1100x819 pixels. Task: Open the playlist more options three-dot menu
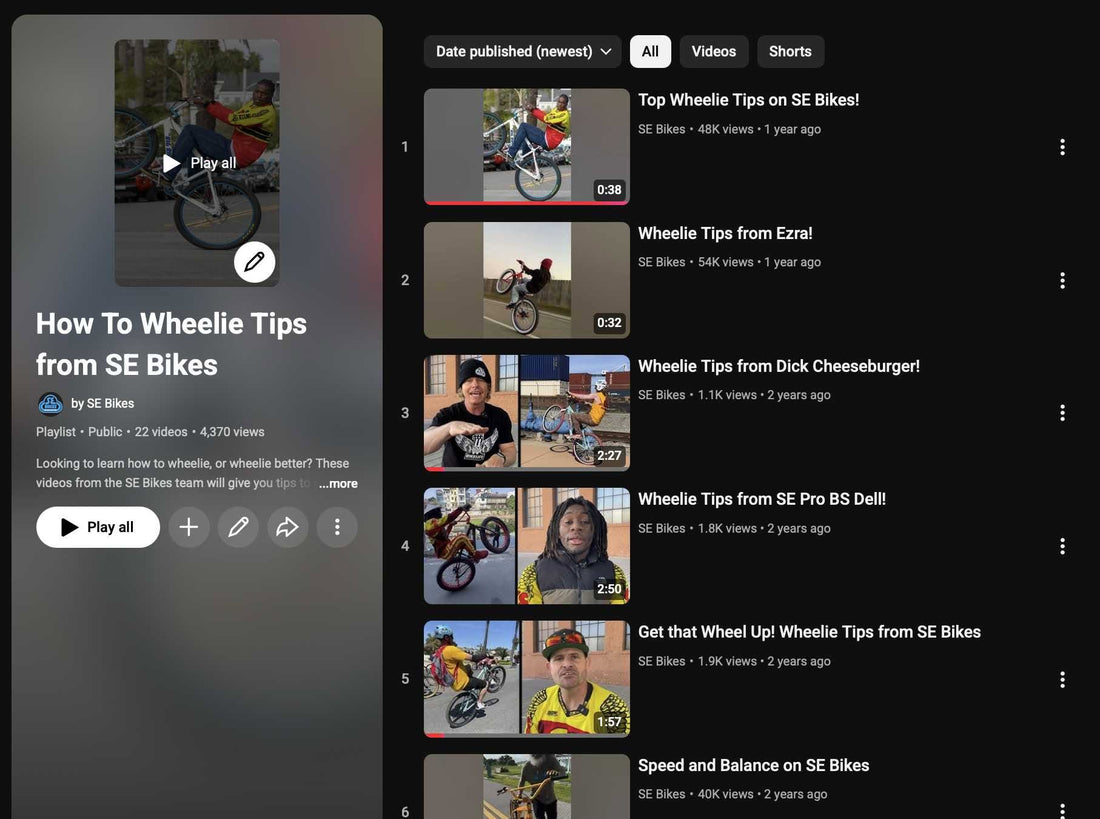coord(337,527)
